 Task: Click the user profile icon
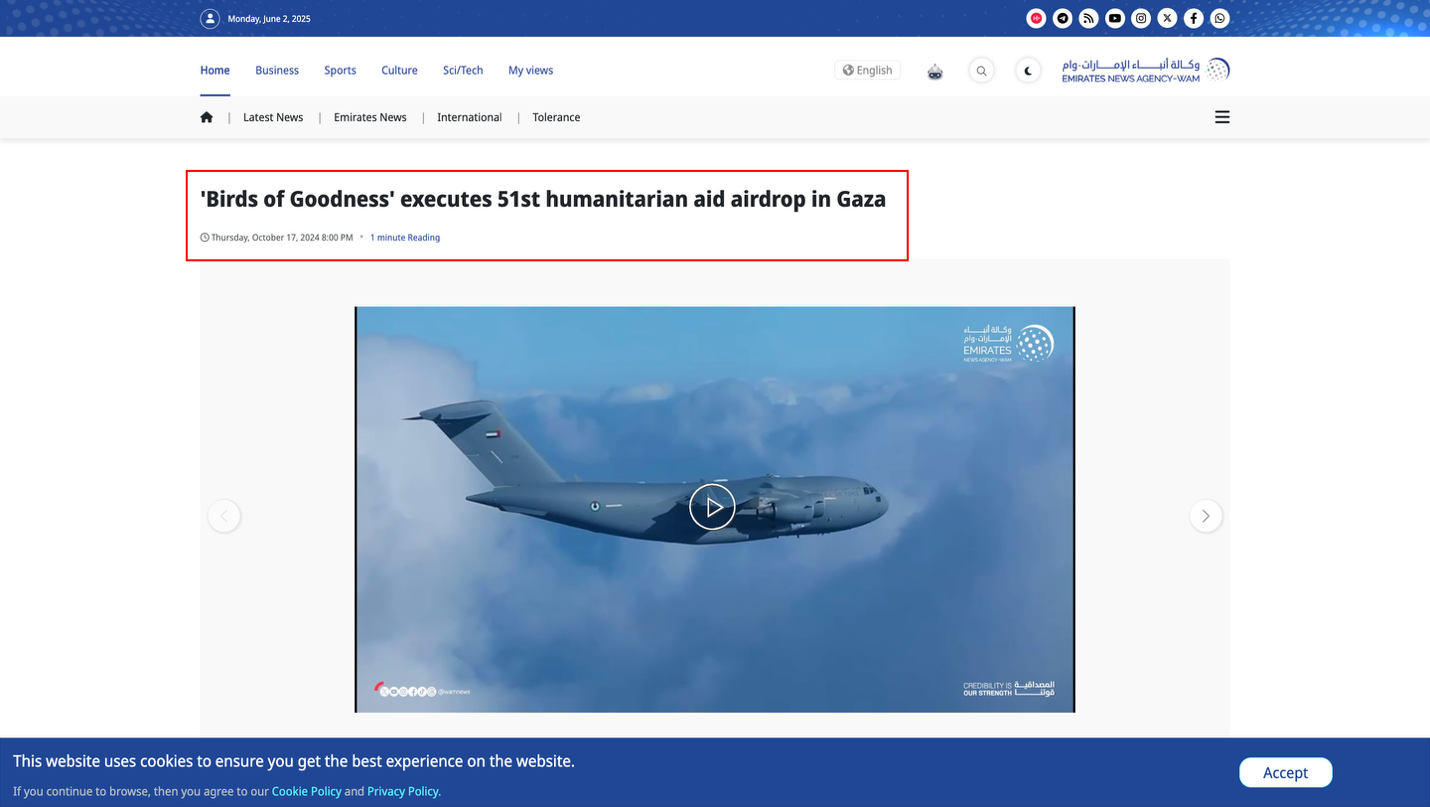pos(210,18)
